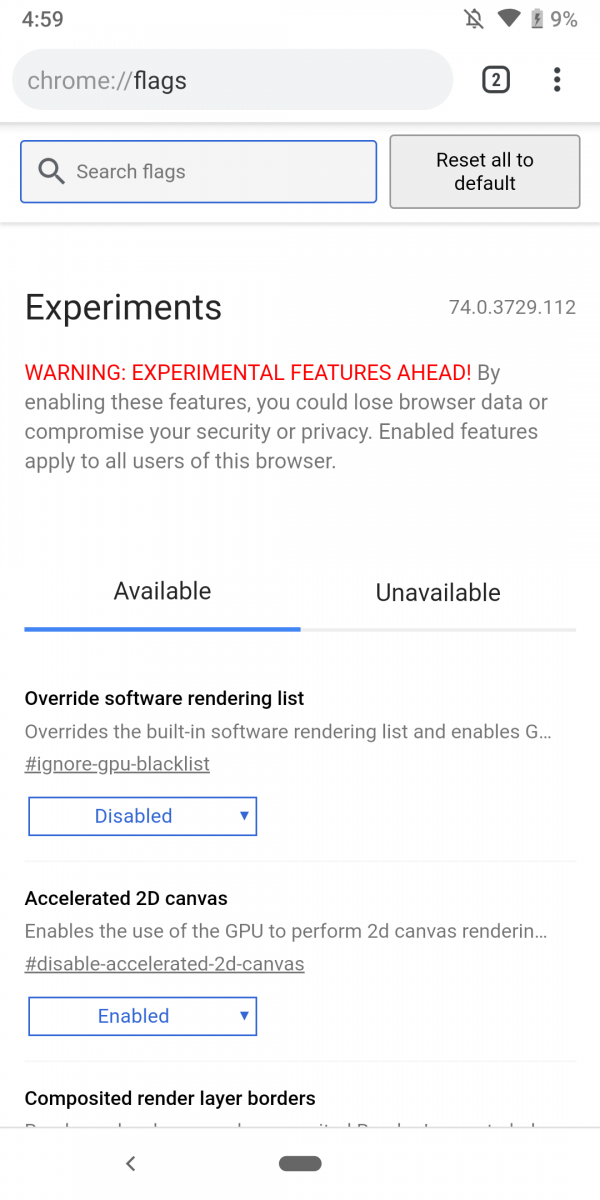The height and width of the screenshot is (1200, 600).
Task: Focus the Search flags input field
Action: pos(199,172)
